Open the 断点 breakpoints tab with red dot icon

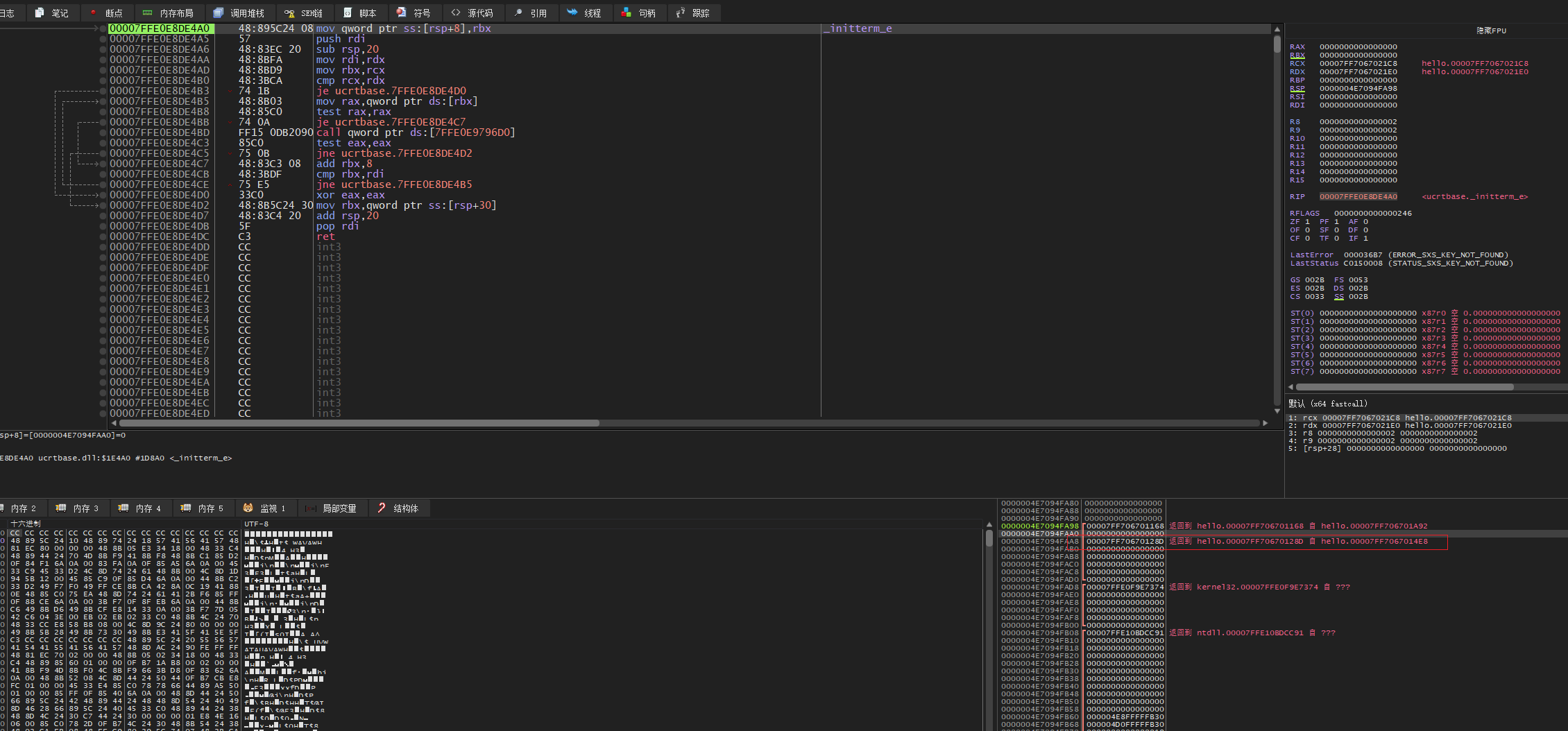(107, 12)
